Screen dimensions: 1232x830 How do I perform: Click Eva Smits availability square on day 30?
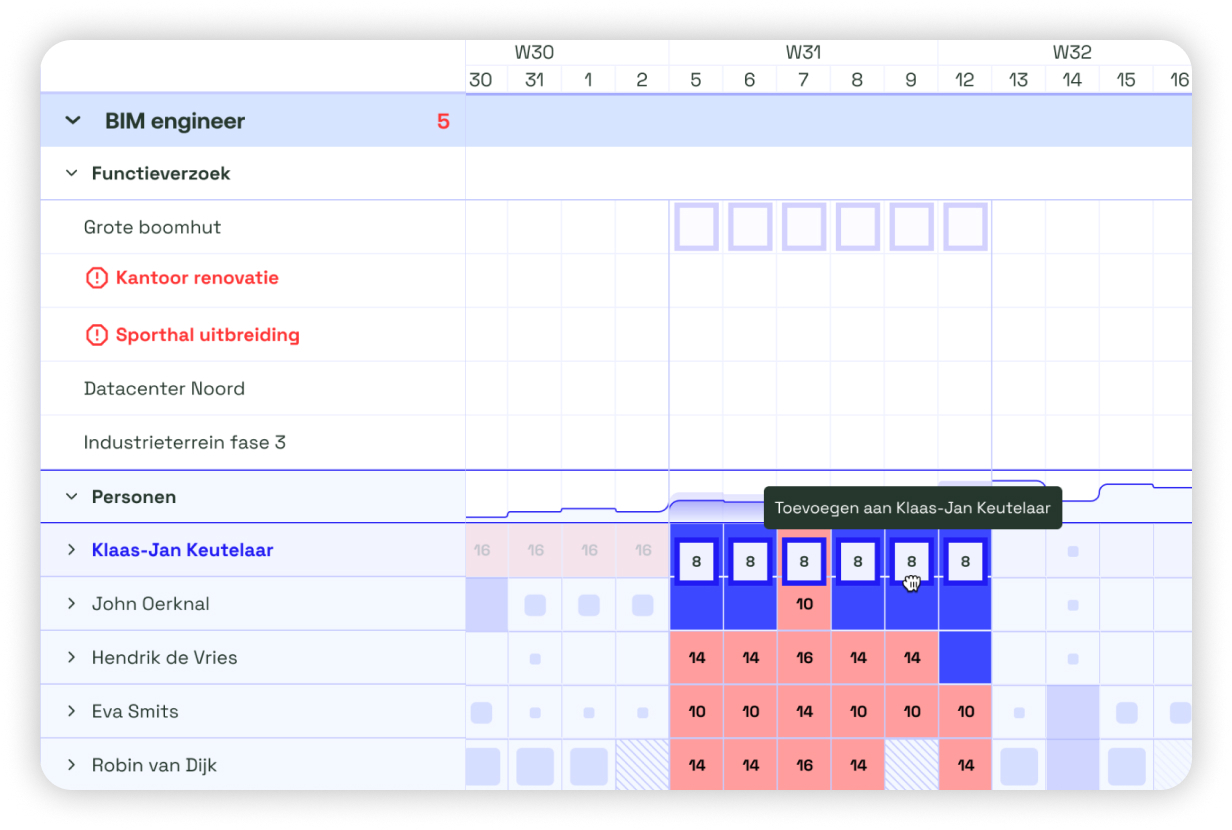point(482,713)
